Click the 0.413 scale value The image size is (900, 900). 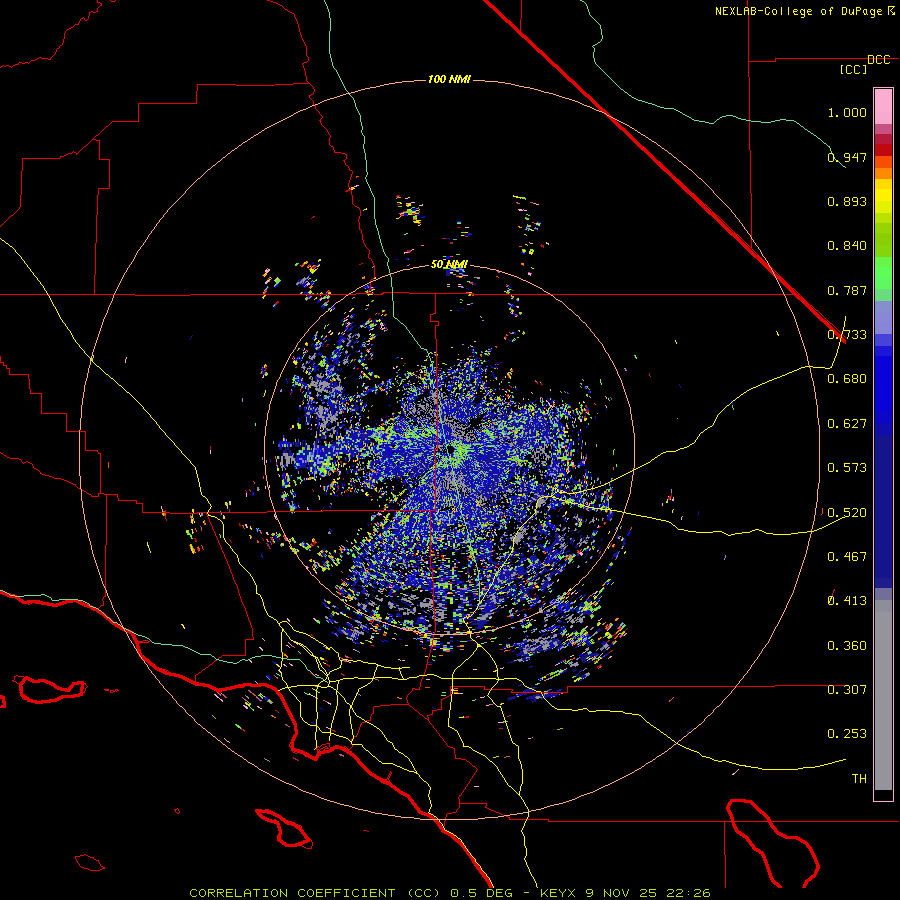pos(847,601)
